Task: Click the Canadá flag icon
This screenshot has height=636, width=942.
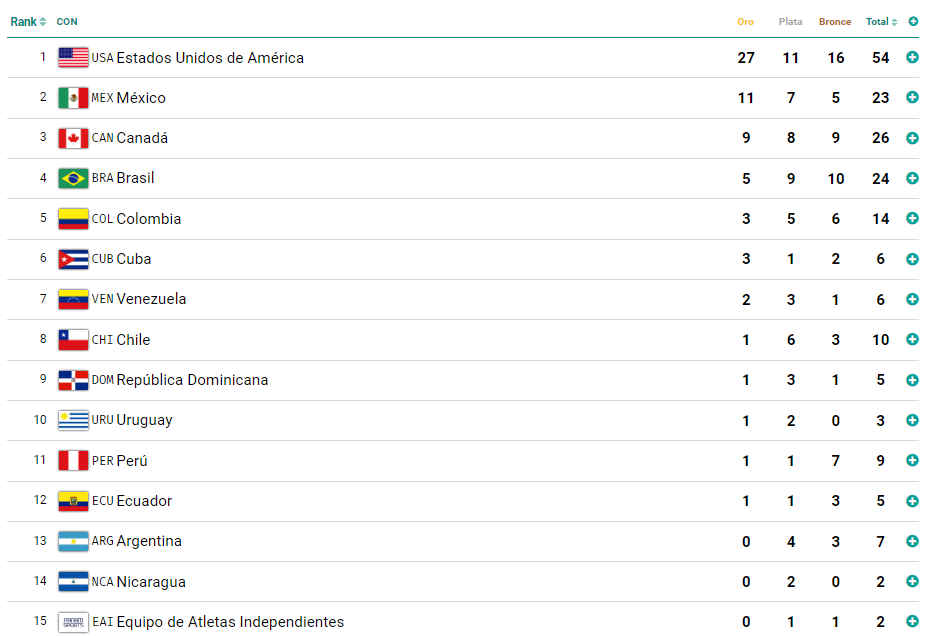Action: [73, 138]
